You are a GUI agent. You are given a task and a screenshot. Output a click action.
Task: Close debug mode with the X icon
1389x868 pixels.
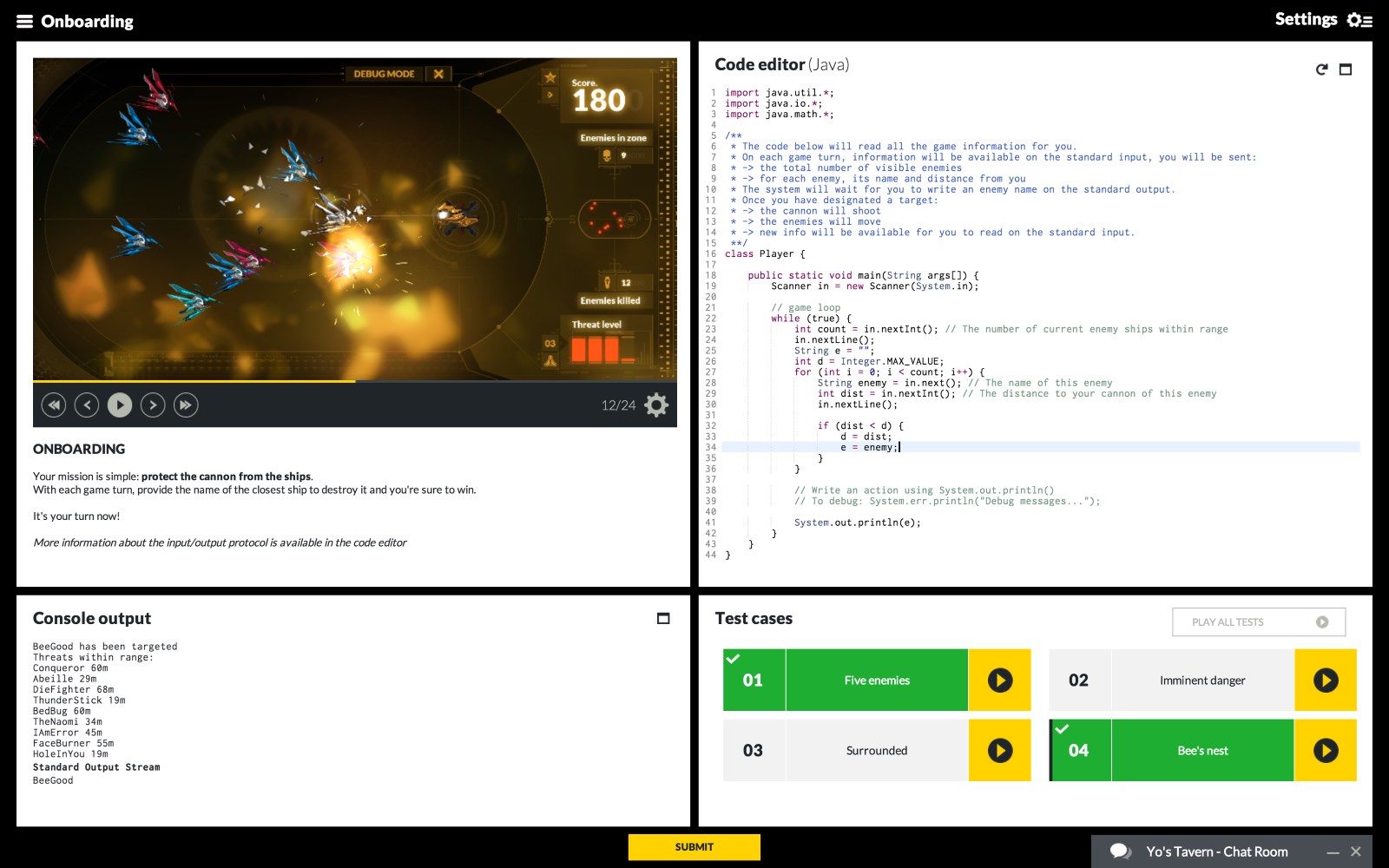[438, 74]
